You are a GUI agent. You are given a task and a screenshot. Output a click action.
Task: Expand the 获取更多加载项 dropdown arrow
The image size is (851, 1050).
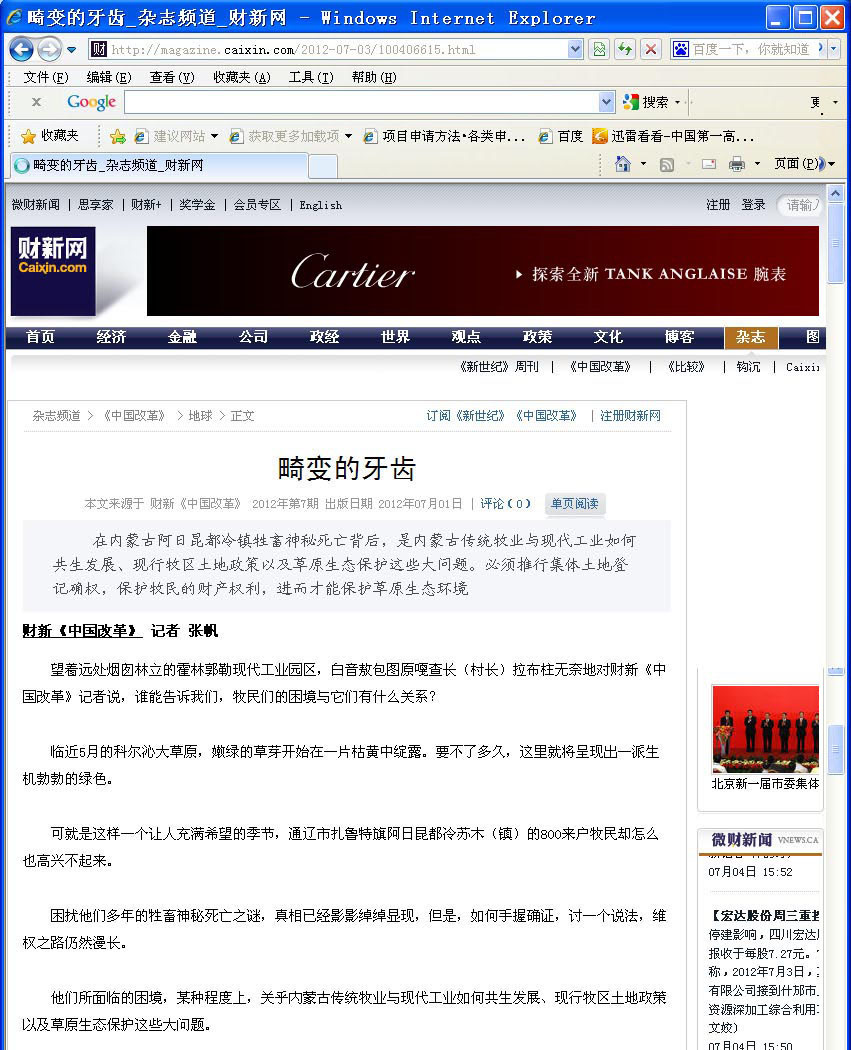(x=349, y=137)
